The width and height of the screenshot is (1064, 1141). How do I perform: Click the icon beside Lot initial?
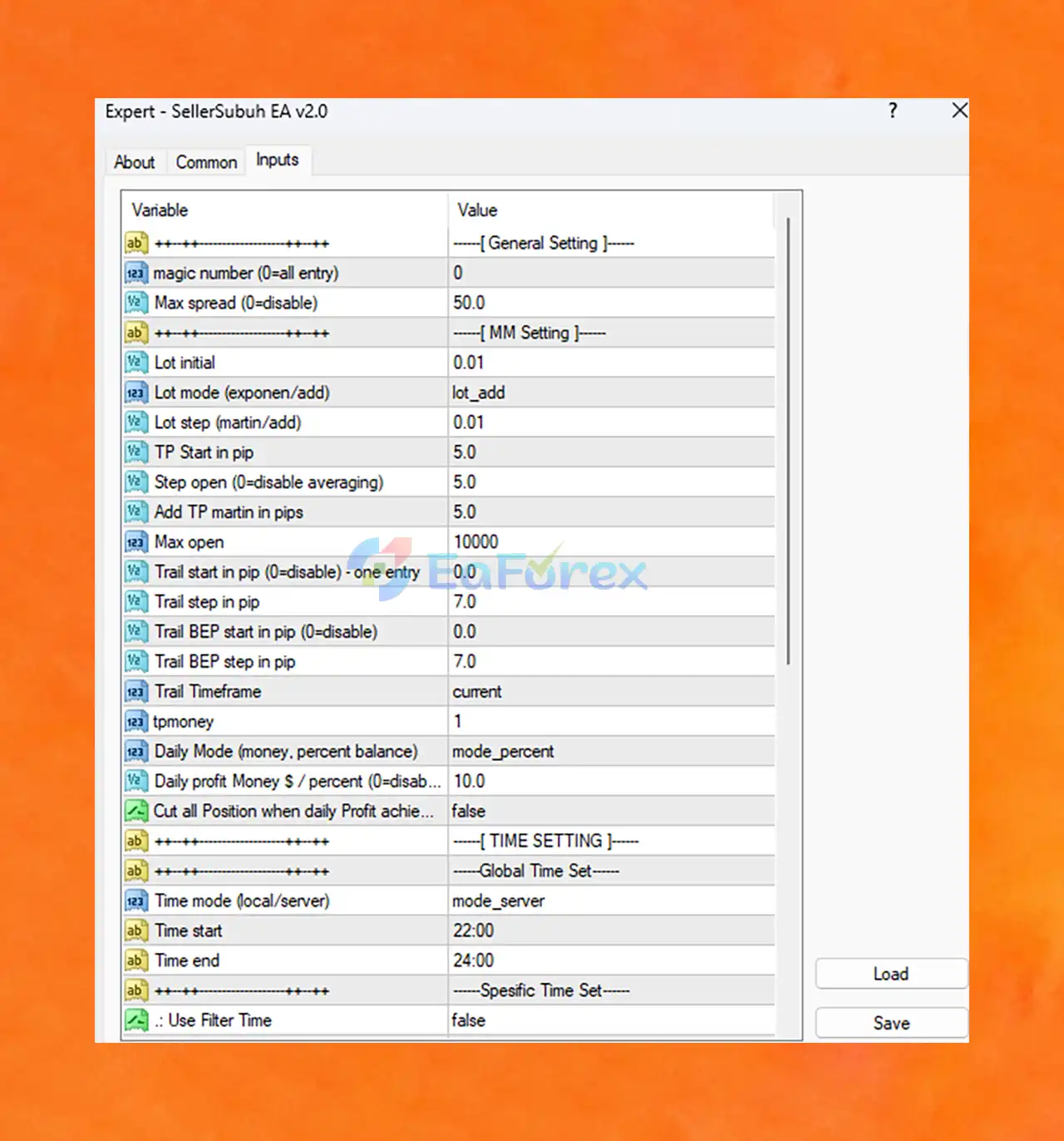(x=135, y=363)
